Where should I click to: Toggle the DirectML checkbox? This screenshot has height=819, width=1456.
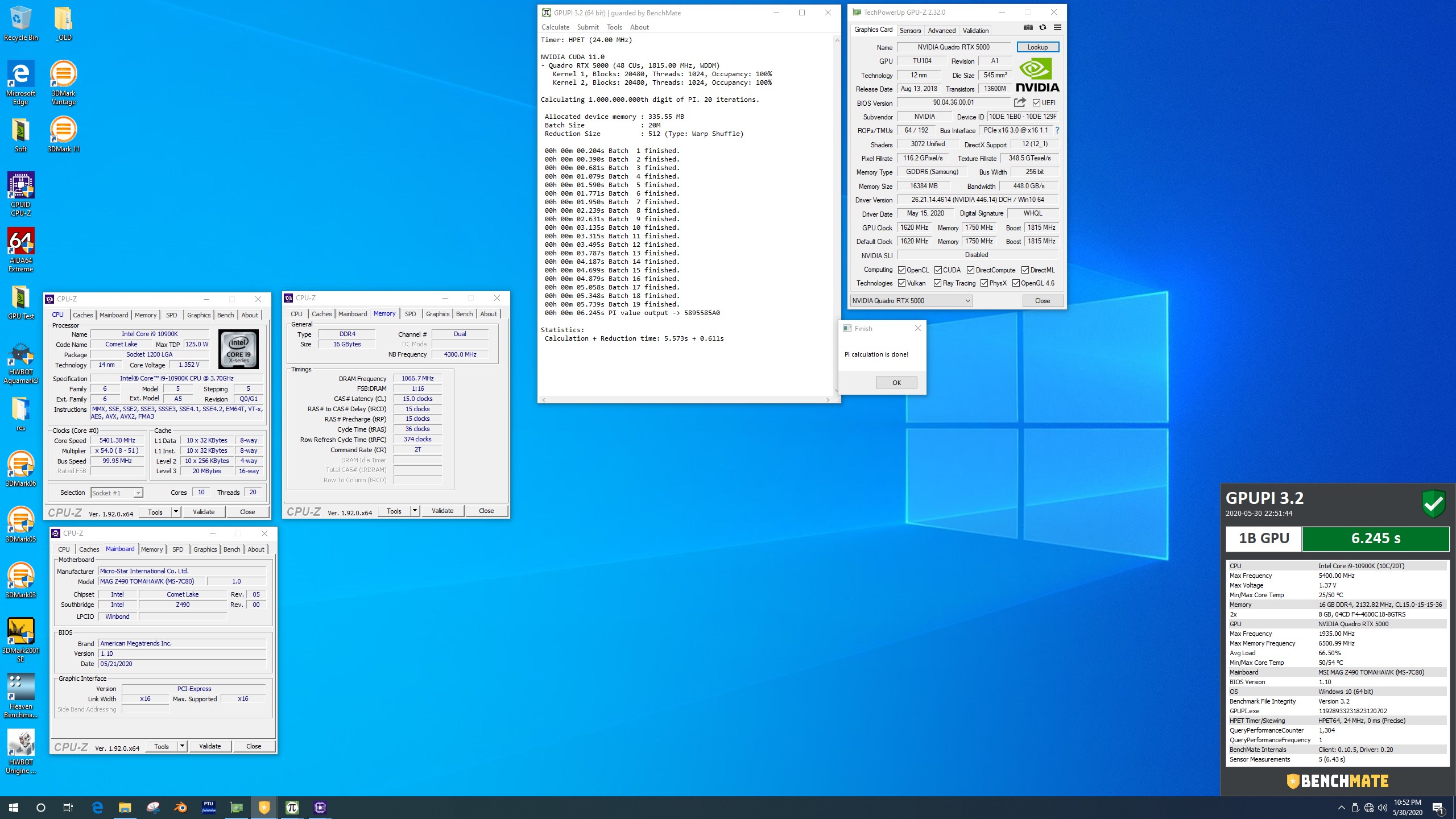click(x=1025, y=270)
